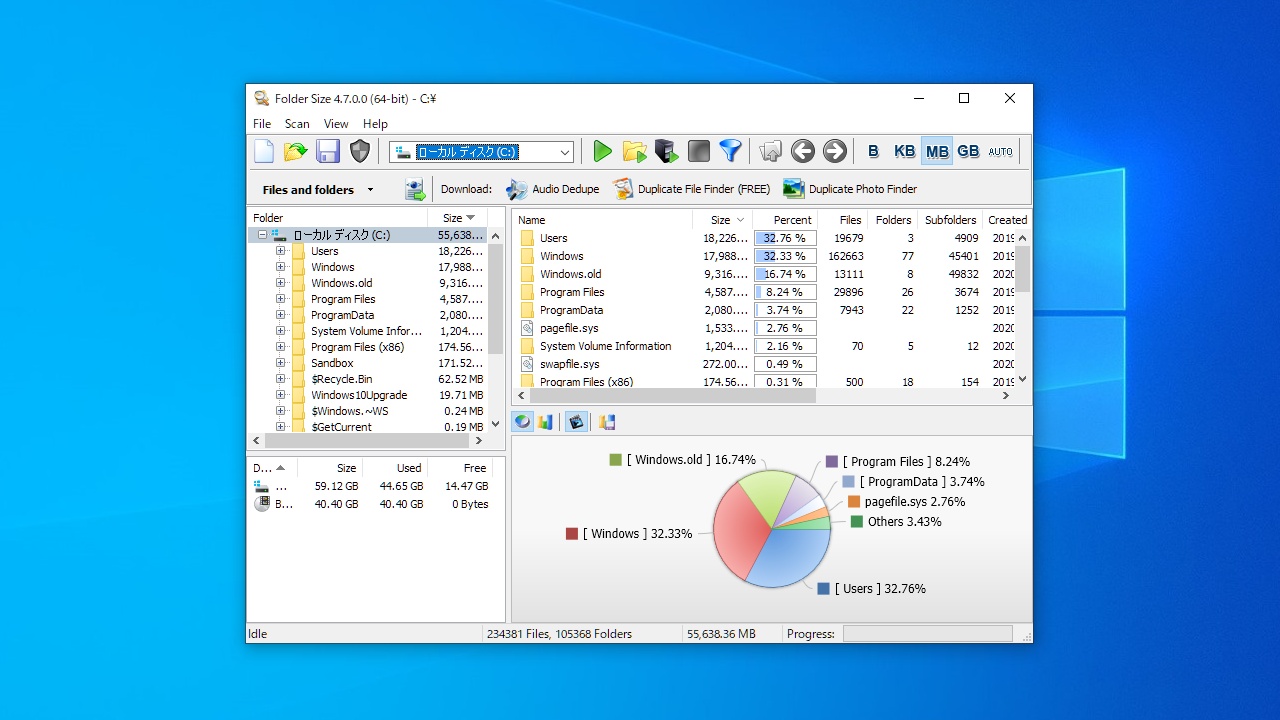Sort file list by Files column
1280x720 pixels.
tap(842, 220)
